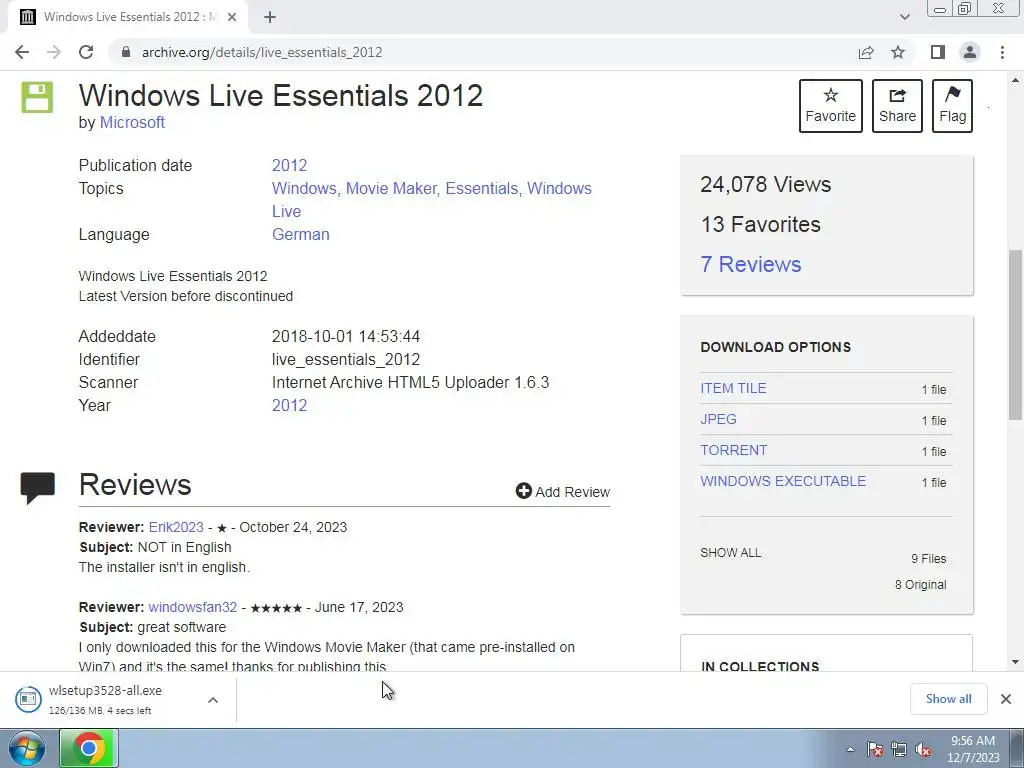The image size is (1024, 768).
Task: Click identifier value live_essentials_2012
Action: 345,359
